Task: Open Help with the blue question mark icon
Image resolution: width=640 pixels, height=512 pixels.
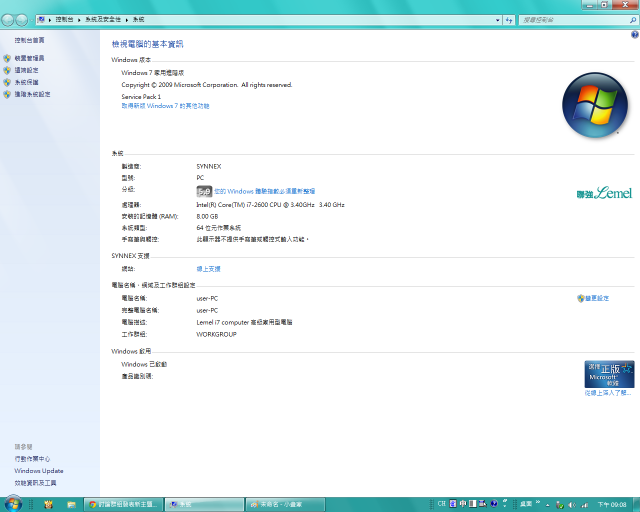Action: click(x=635, y=35)
